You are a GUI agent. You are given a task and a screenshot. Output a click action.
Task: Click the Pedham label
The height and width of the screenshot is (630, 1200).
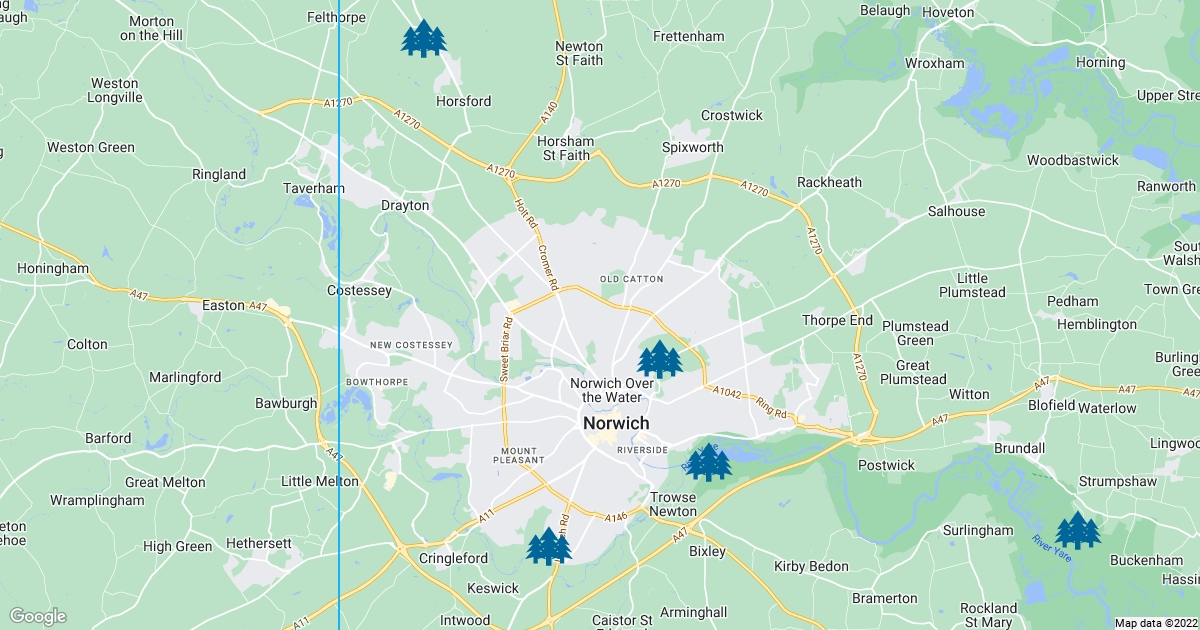point(1072,301)
